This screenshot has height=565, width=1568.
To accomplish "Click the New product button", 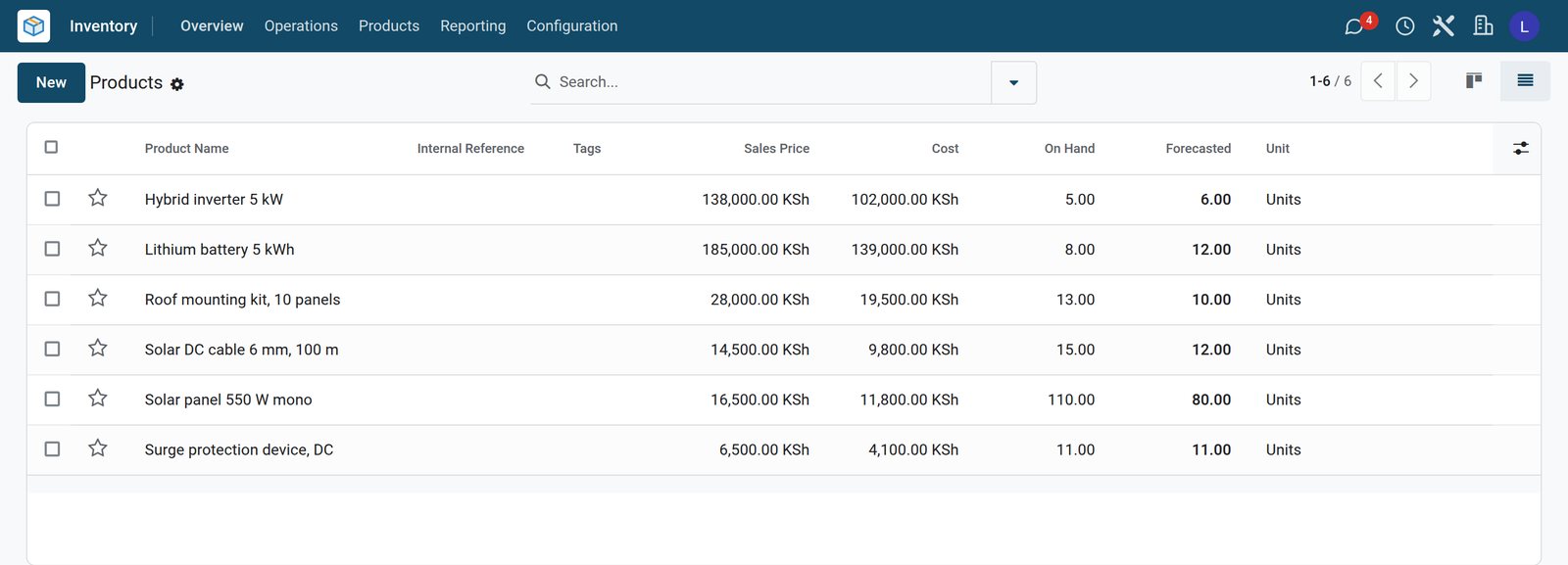I will (x=51, y=82).
